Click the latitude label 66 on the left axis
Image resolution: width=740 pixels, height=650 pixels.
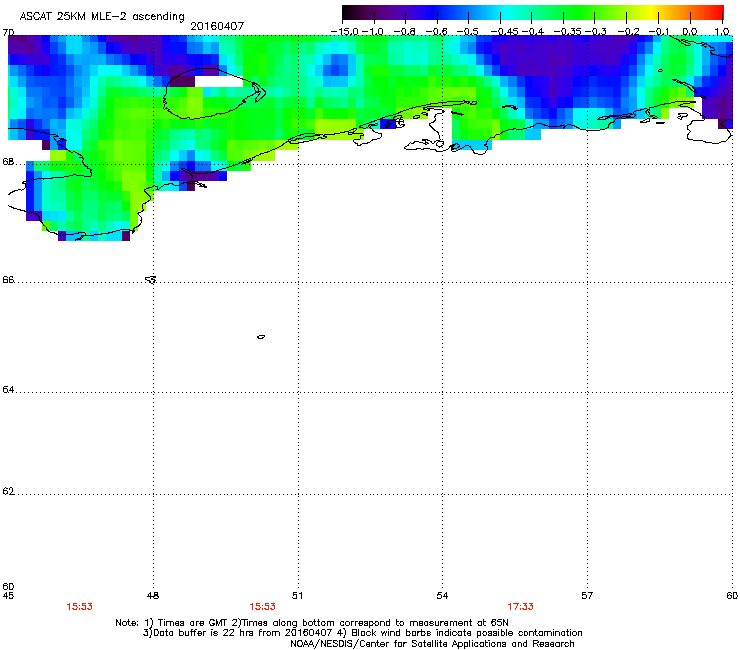[8, 279]
